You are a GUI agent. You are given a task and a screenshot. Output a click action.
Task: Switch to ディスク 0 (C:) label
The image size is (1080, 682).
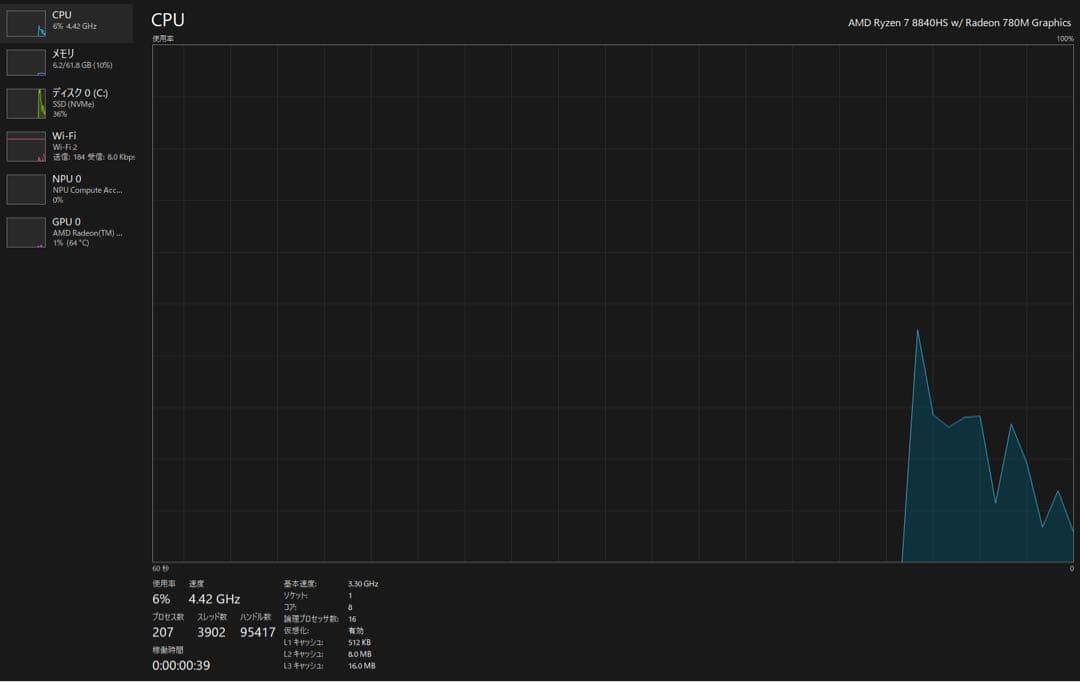pyautogui.click(x=80, y=93)
